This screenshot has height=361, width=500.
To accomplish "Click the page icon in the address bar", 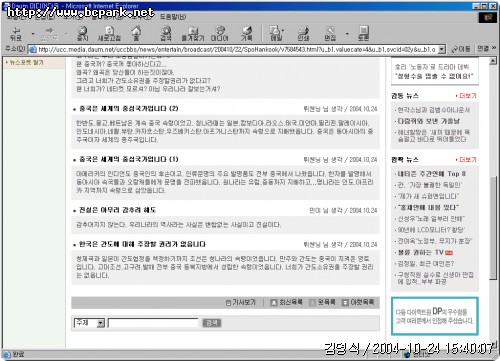I will 33,50.
